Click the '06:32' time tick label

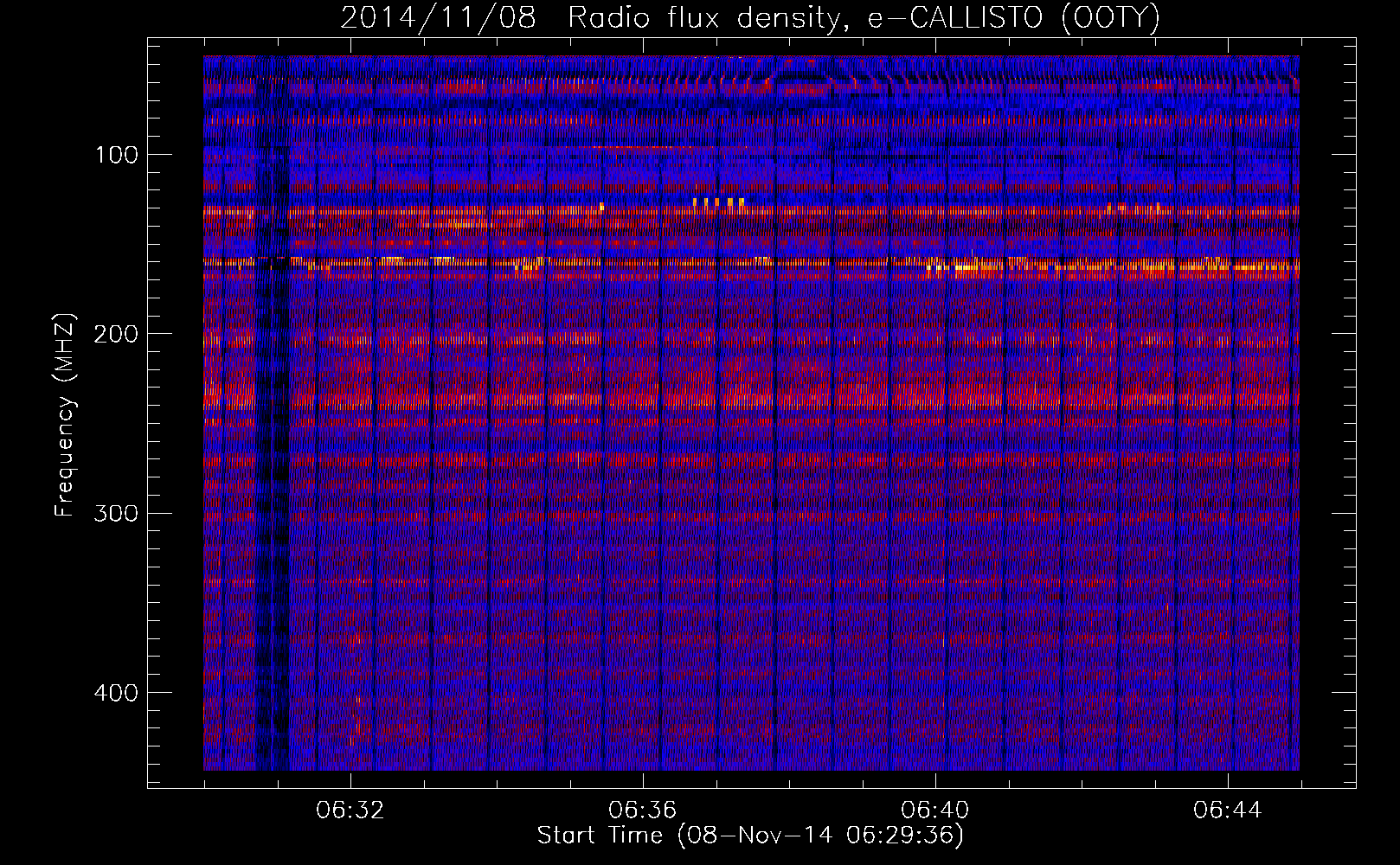(350, 811)
